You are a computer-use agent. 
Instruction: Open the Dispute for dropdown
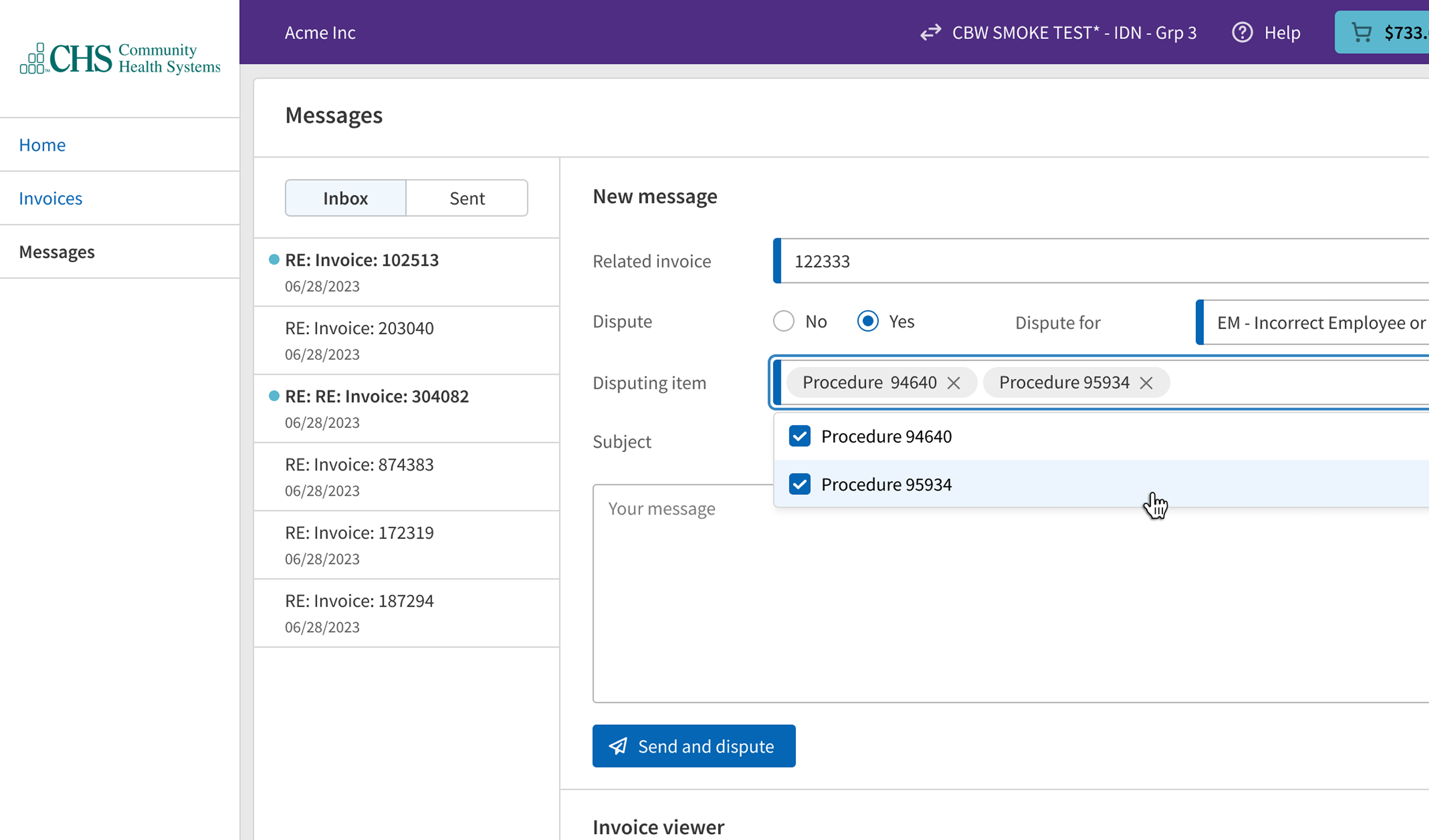(x=1316, y=323)
